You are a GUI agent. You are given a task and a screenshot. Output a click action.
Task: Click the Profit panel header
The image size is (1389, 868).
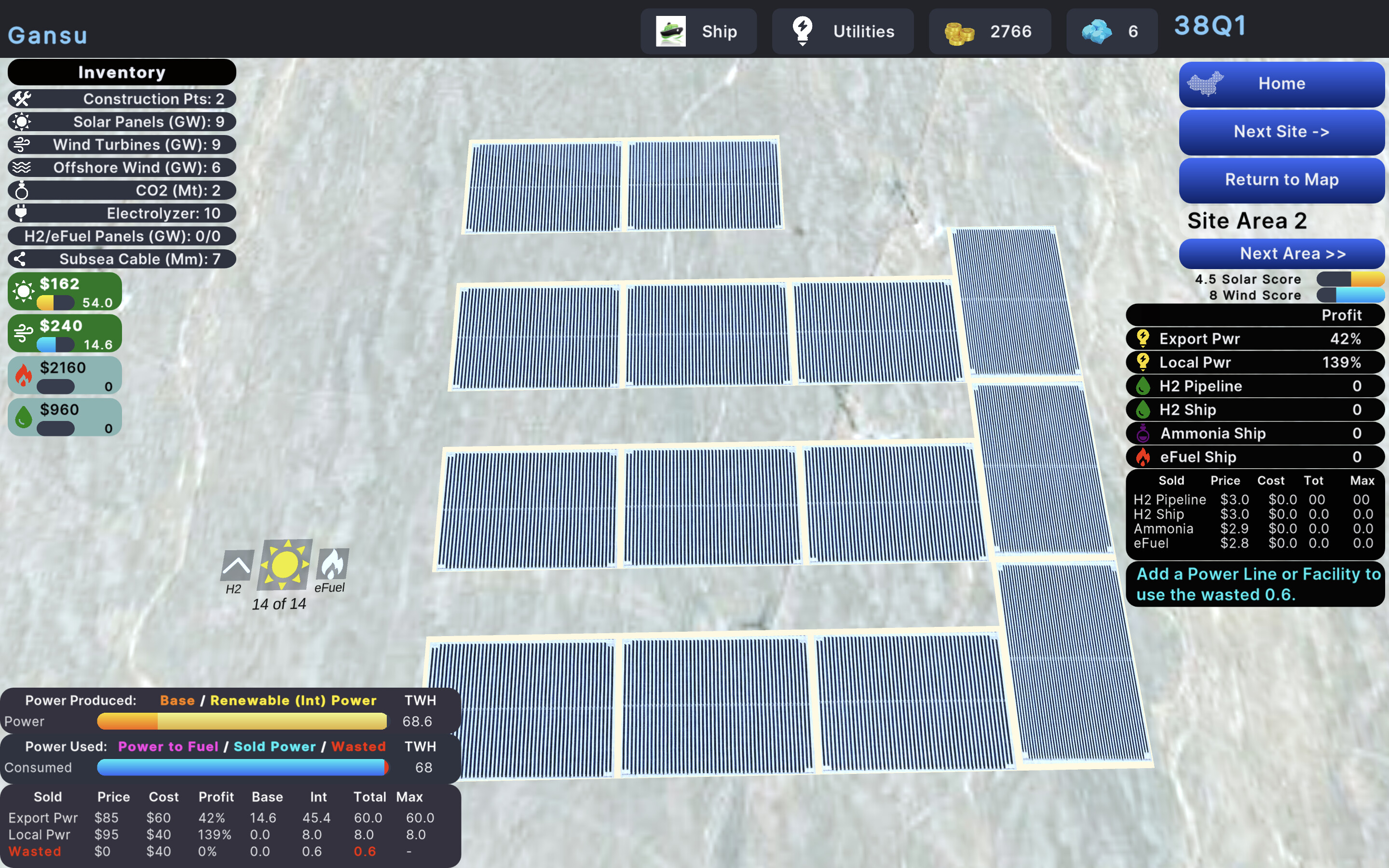tap(1255, 314)
